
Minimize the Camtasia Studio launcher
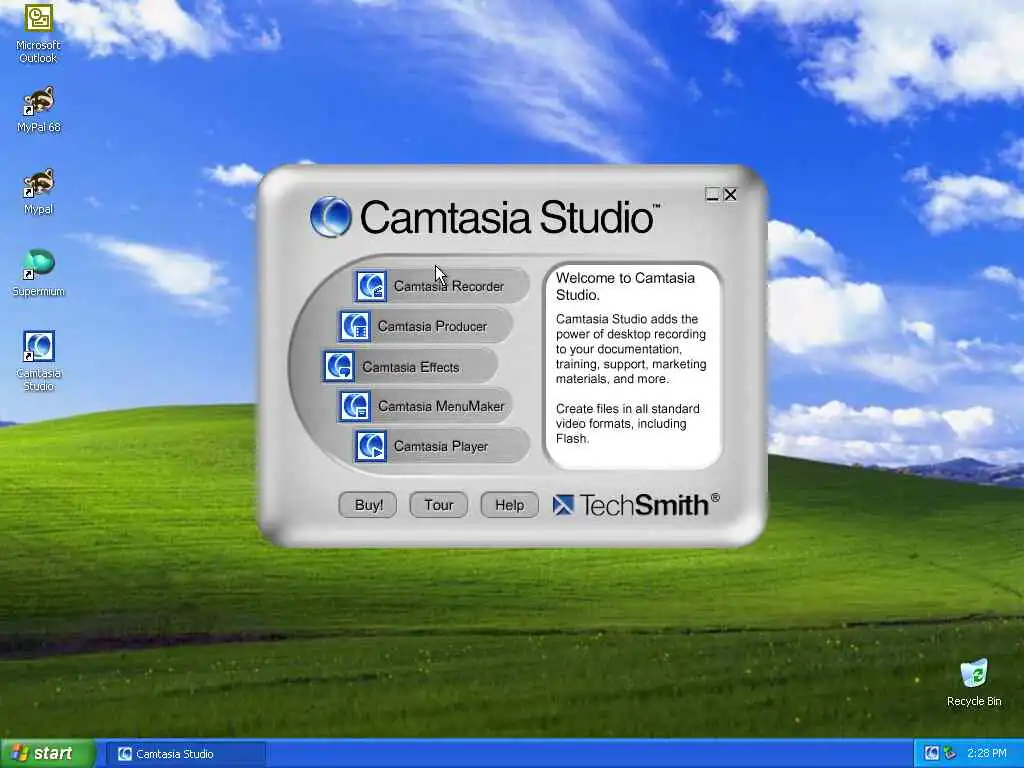[712, 195]
